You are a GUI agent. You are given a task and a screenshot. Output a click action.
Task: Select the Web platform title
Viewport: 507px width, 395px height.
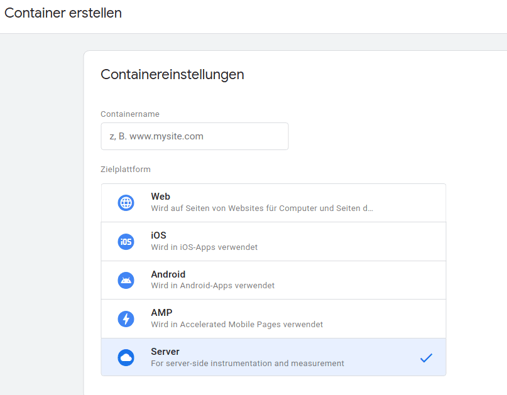point(160,196)
